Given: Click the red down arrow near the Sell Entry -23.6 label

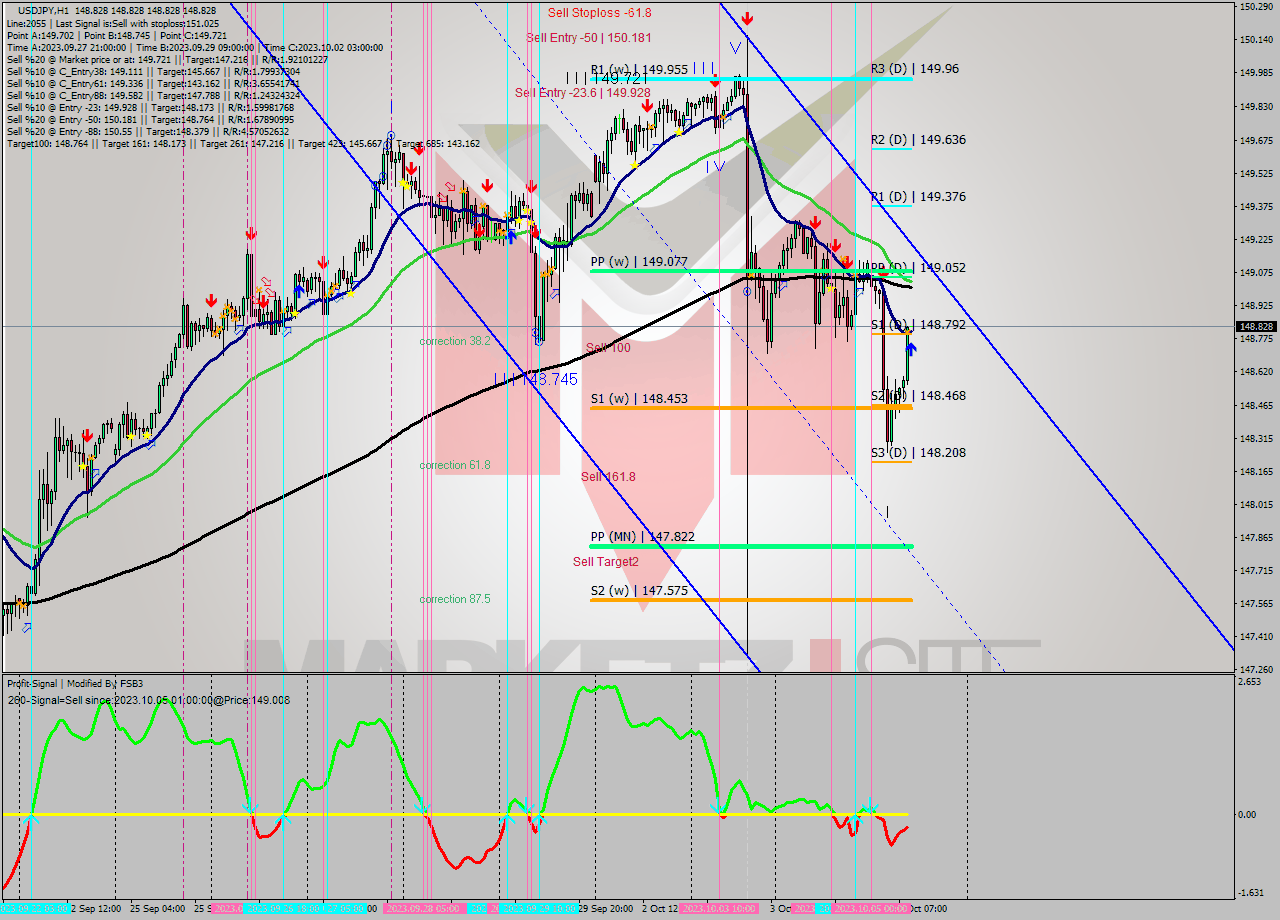Looking at the screenshot, I should click(648, 105).
